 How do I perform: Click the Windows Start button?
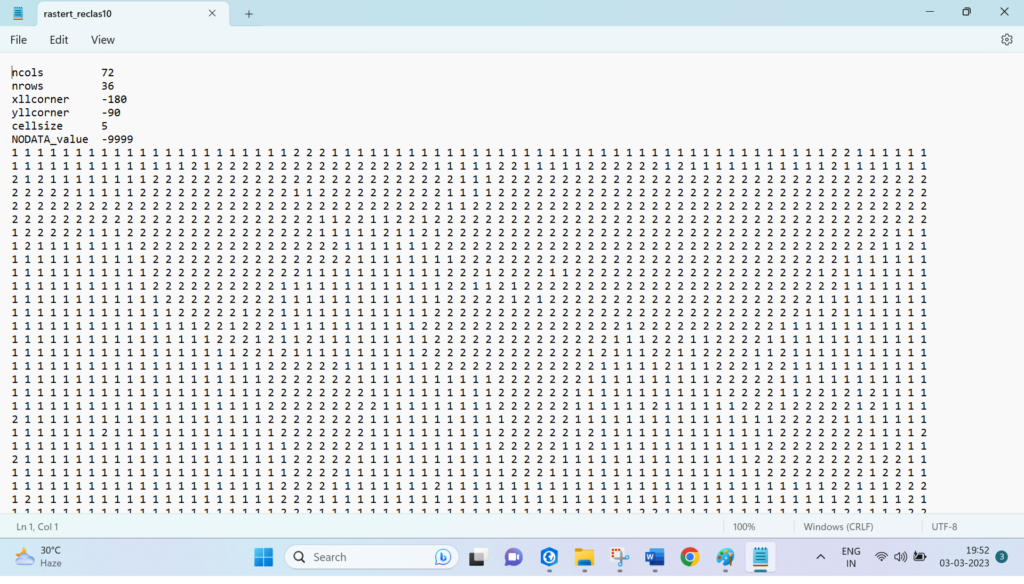click(263, 557)
